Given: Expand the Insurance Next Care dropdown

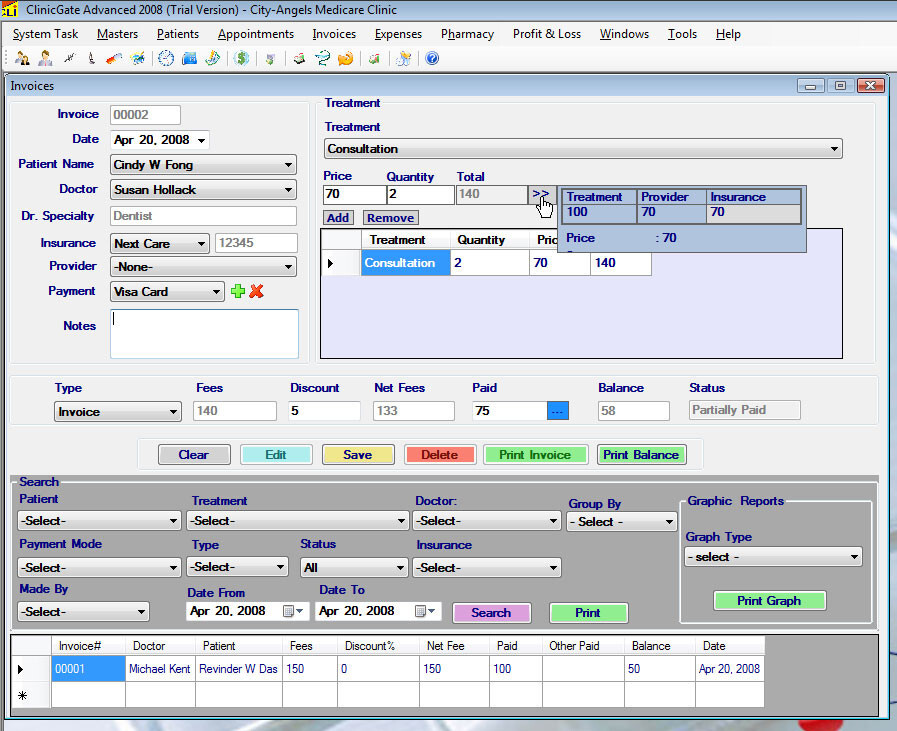Looking at the screenshot, I should 201,244.
